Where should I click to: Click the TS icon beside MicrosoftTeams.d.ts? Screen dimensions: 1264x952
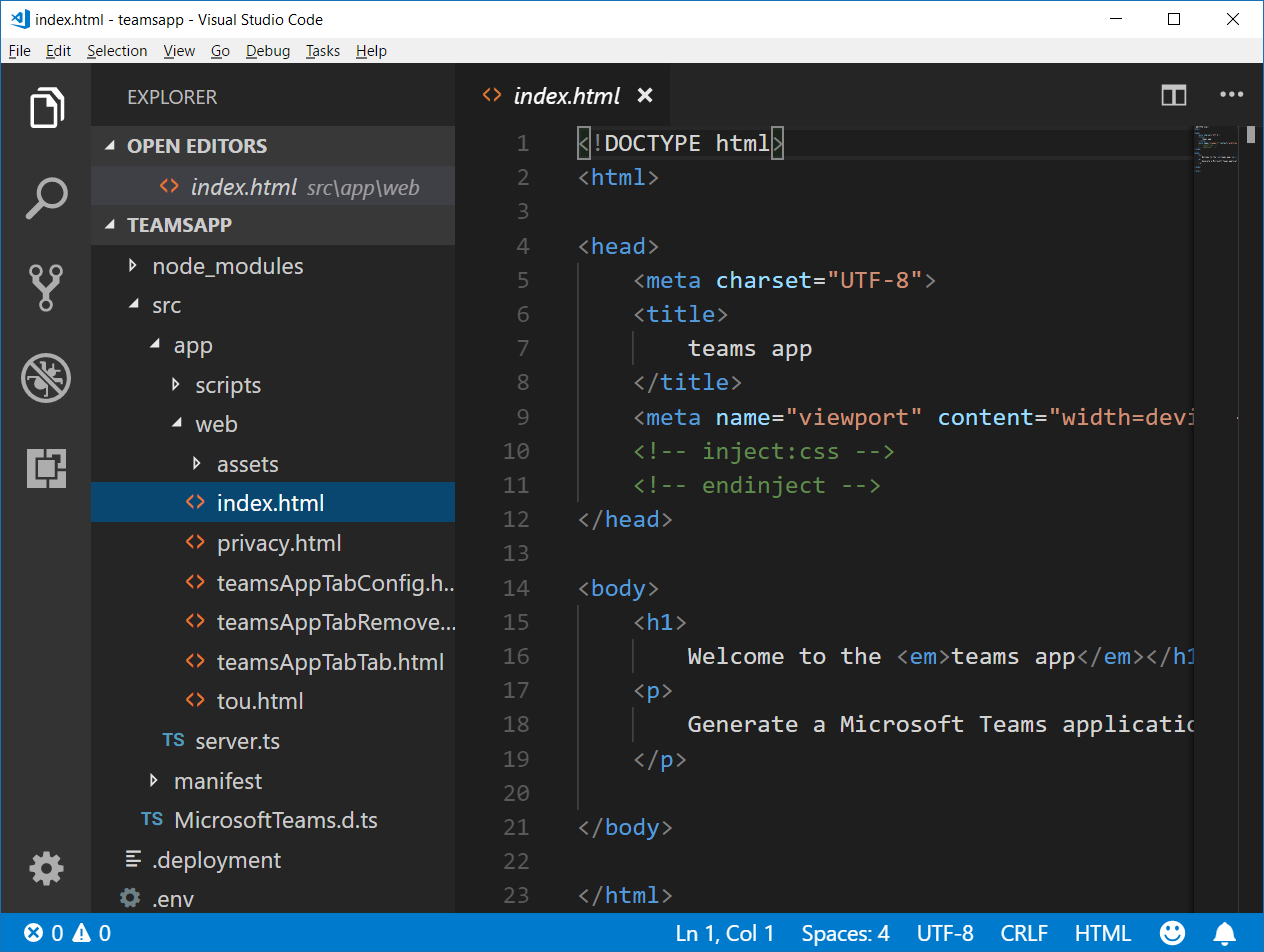coord(152,820)
